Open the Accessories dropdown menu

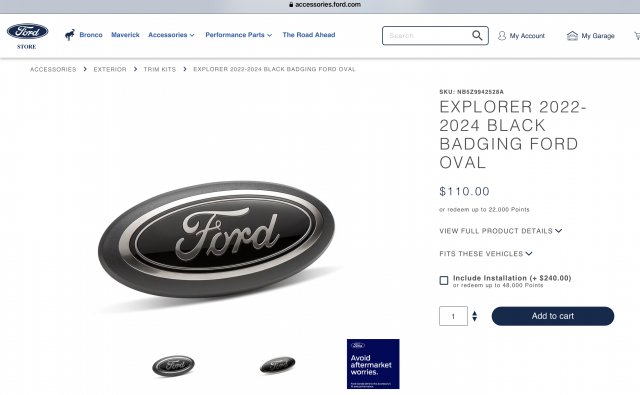point(171,35)
